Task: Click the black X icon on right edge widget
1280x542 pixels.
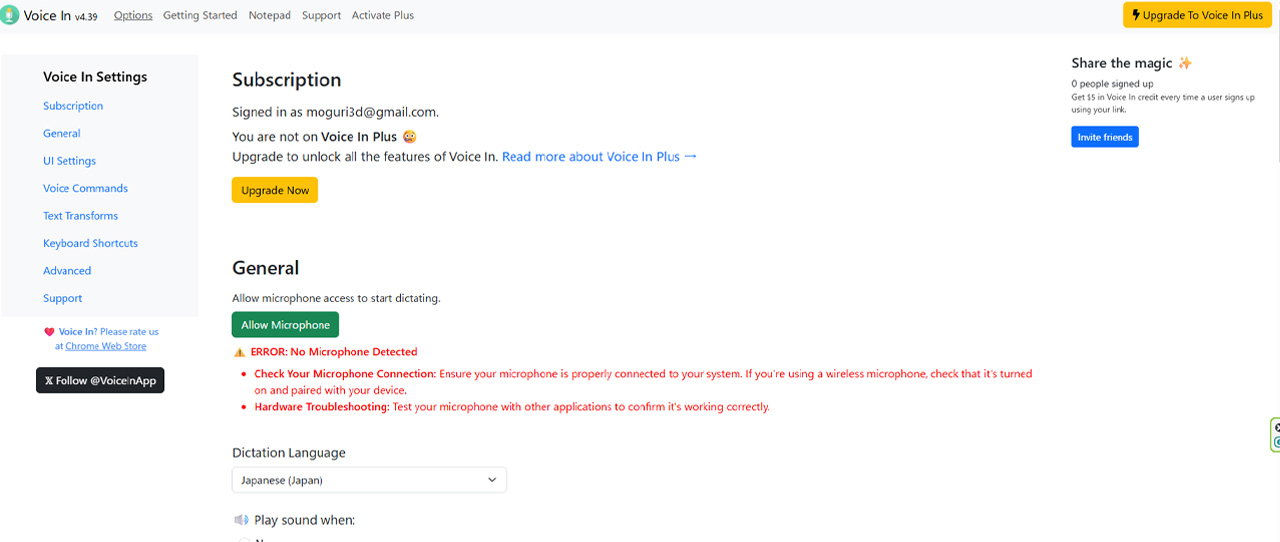Action: 1276,428
